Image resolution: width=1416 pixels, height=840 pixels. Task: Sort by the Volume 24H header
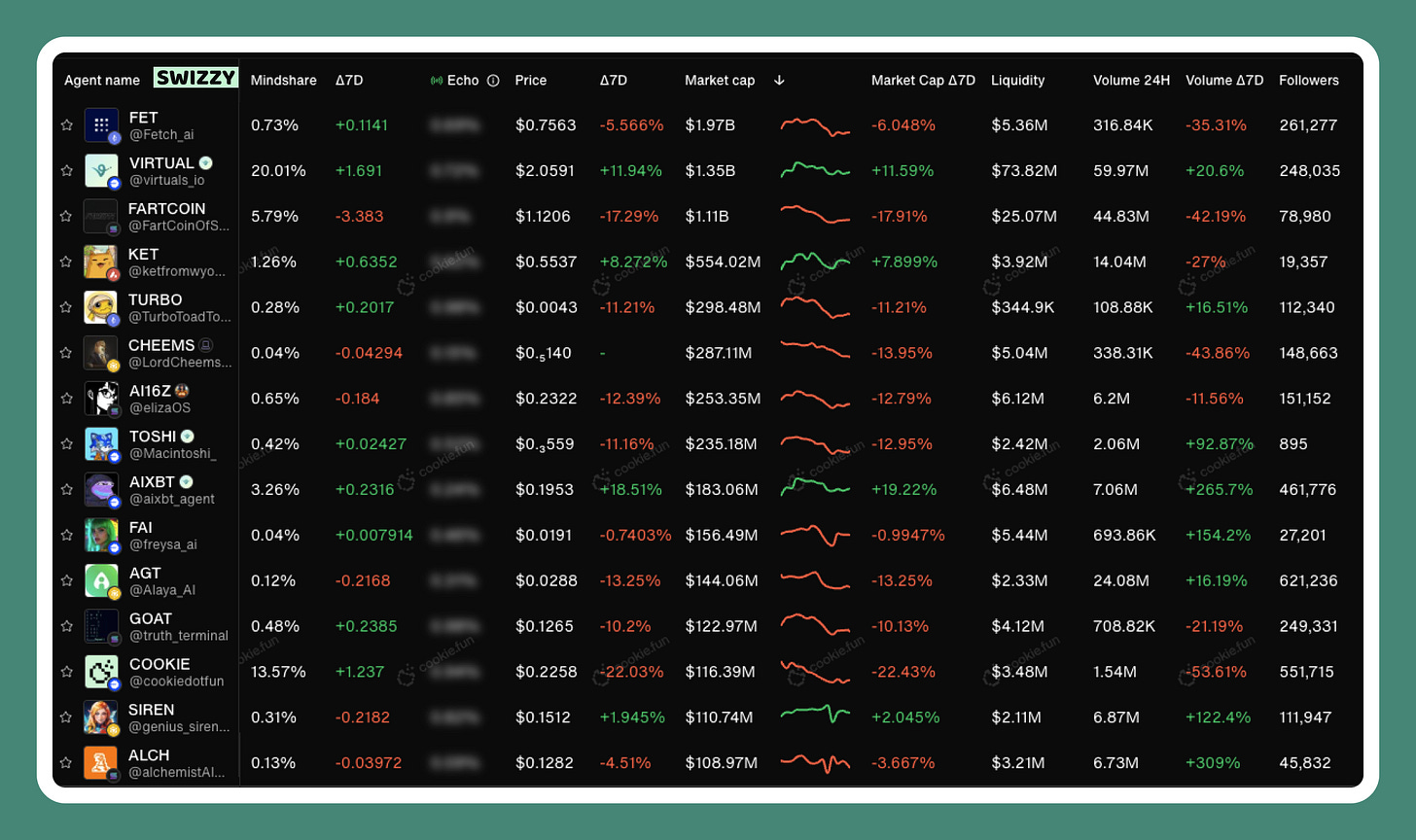tap(1131, 81)
